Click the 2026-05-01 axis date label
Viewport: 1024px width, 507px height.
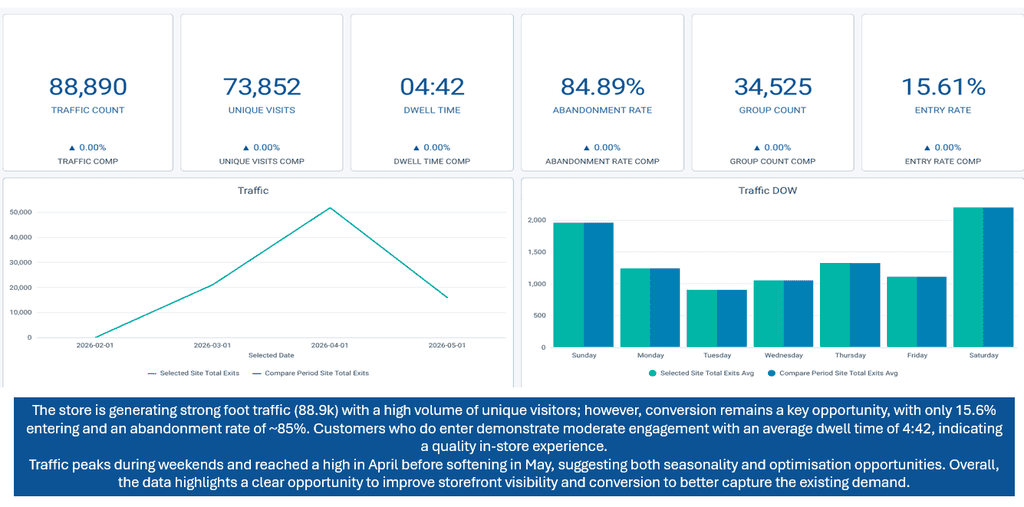448,345
